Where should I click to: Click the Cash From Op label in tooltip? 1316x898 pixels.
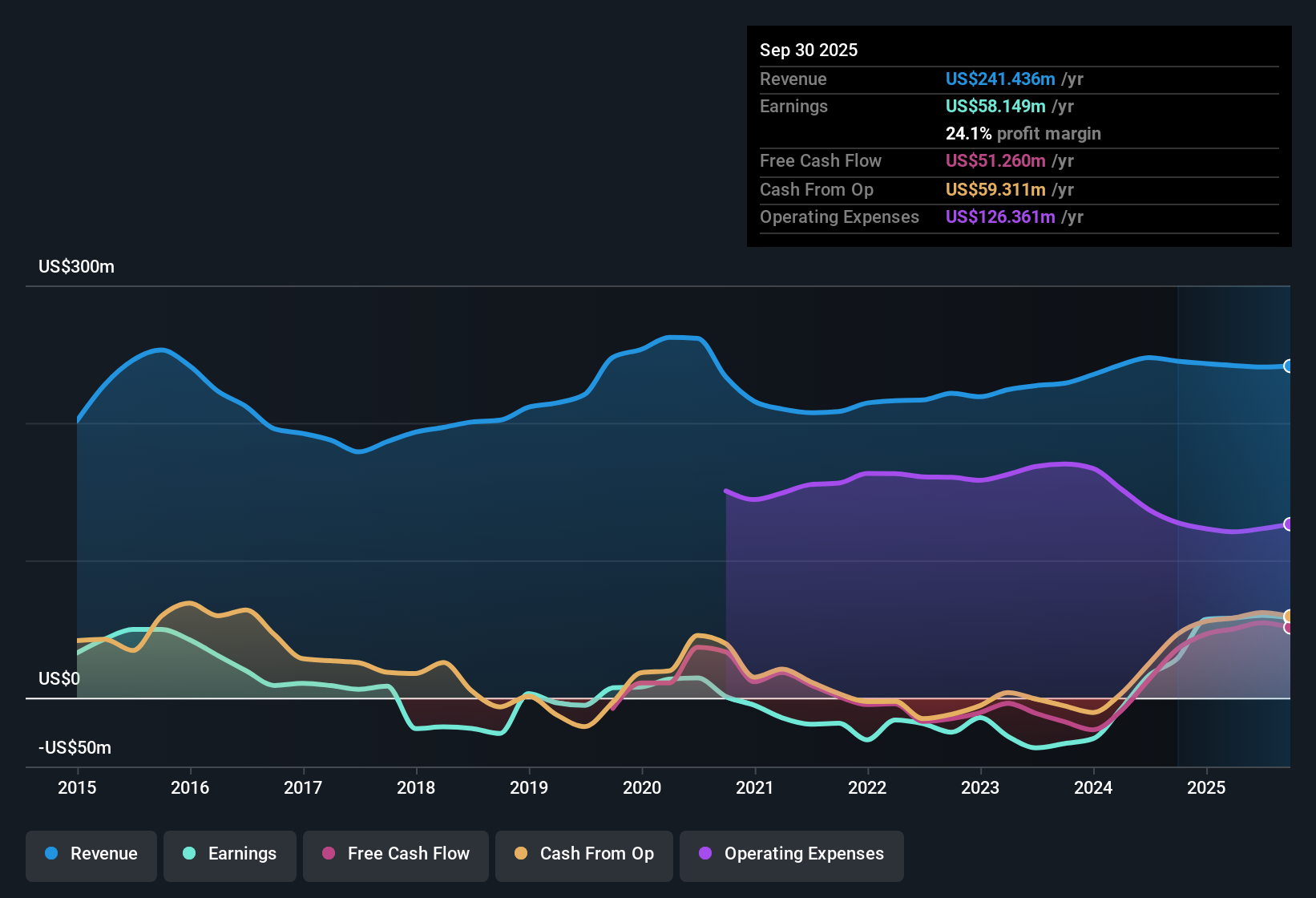(x=817, y=189)
